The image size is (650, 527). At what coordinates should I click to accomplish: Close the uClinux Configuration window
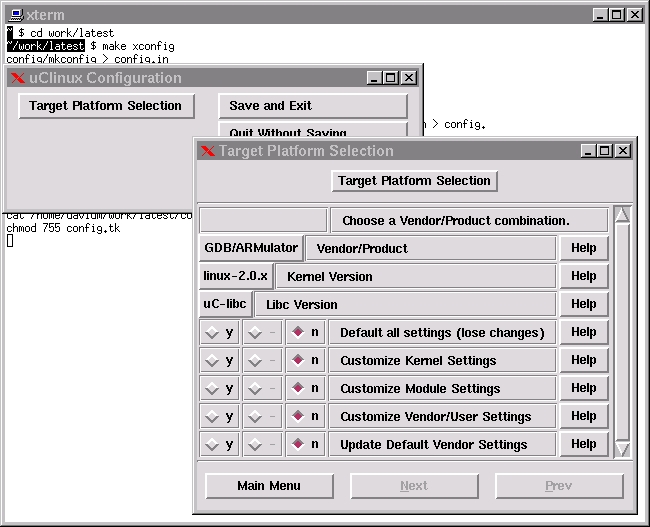pos(409,78)
